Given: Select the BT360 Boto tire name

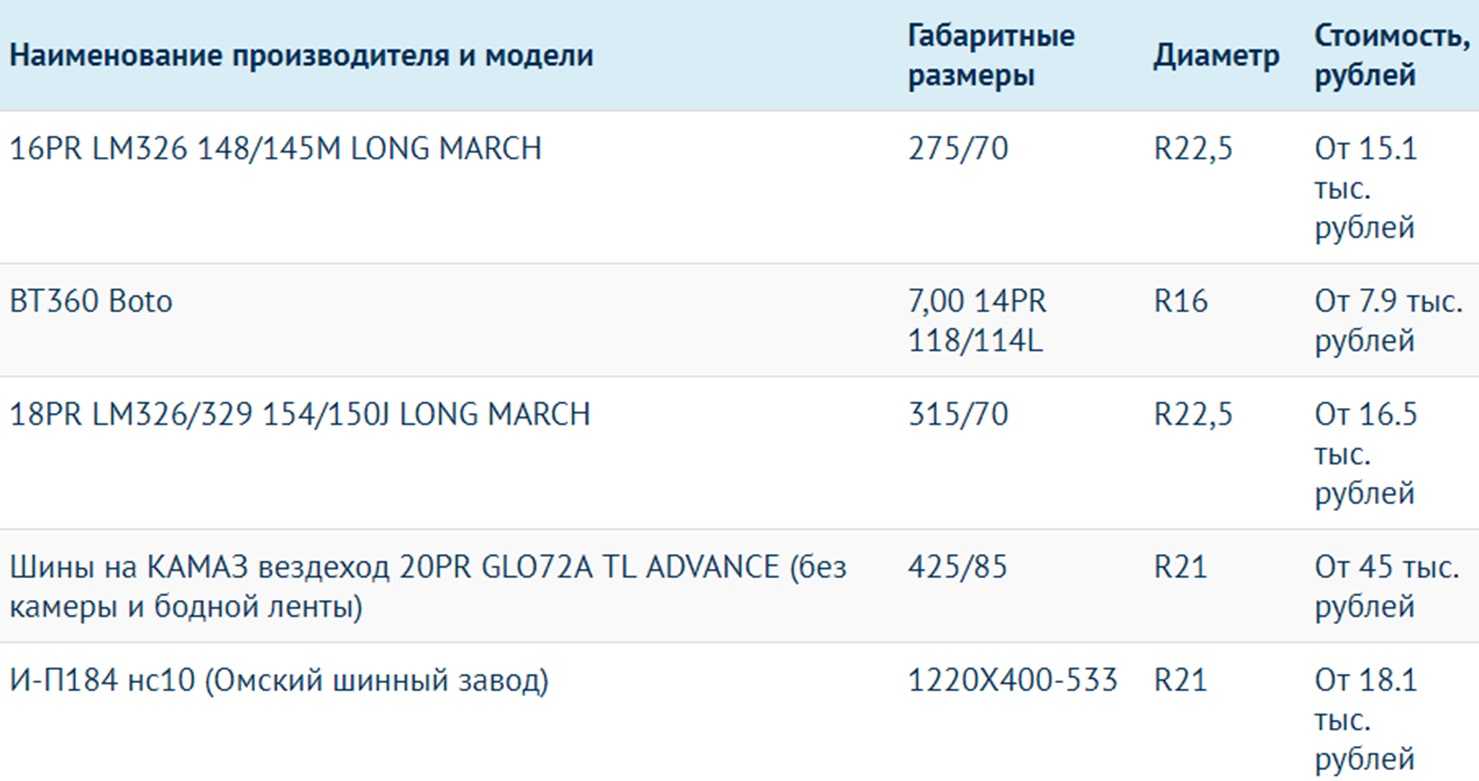Looking at the screenshot, I should tap(91, 301).
